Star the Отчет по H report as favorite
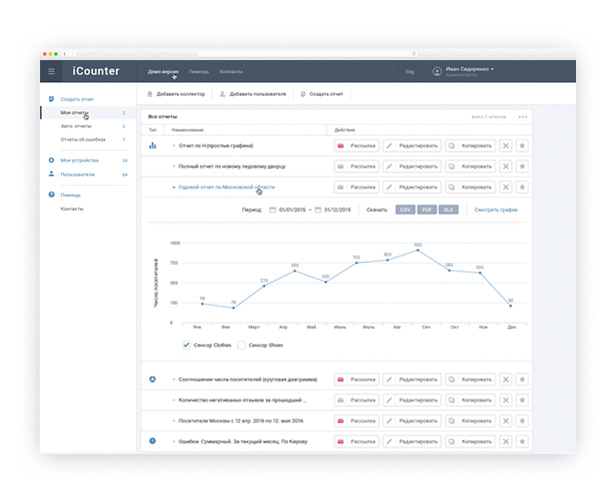The image size is (615, 503). point(522,146)
